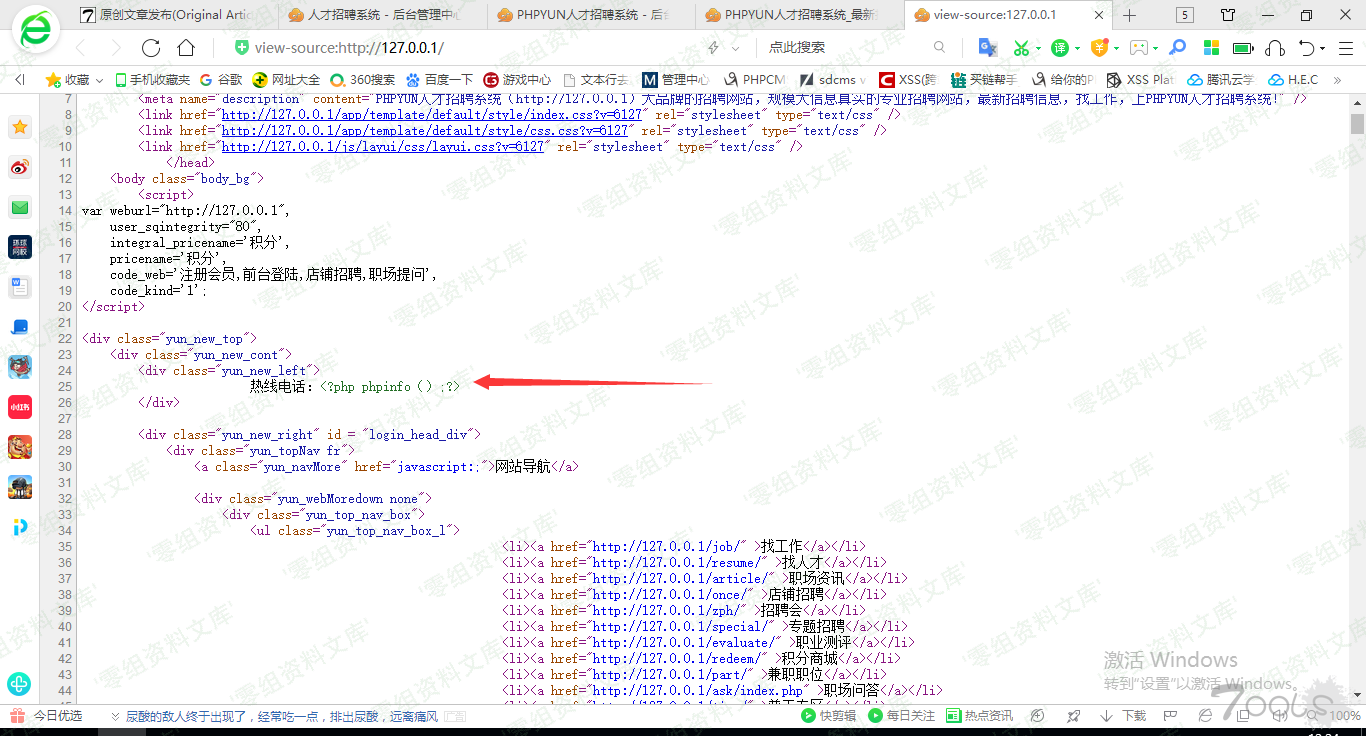The image size is (1366, 736).
Task: Open the new tab plus button
Action: coord(1130,15)
